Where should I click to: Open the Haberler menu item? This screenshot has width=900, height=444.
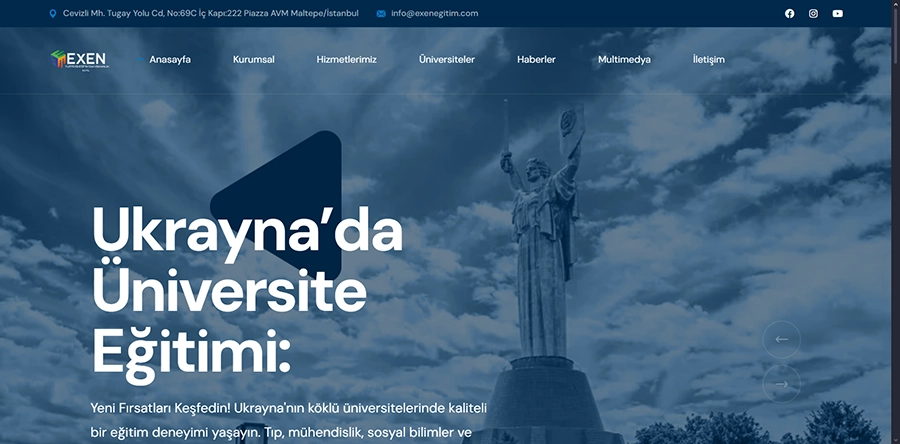pos(536,59)
